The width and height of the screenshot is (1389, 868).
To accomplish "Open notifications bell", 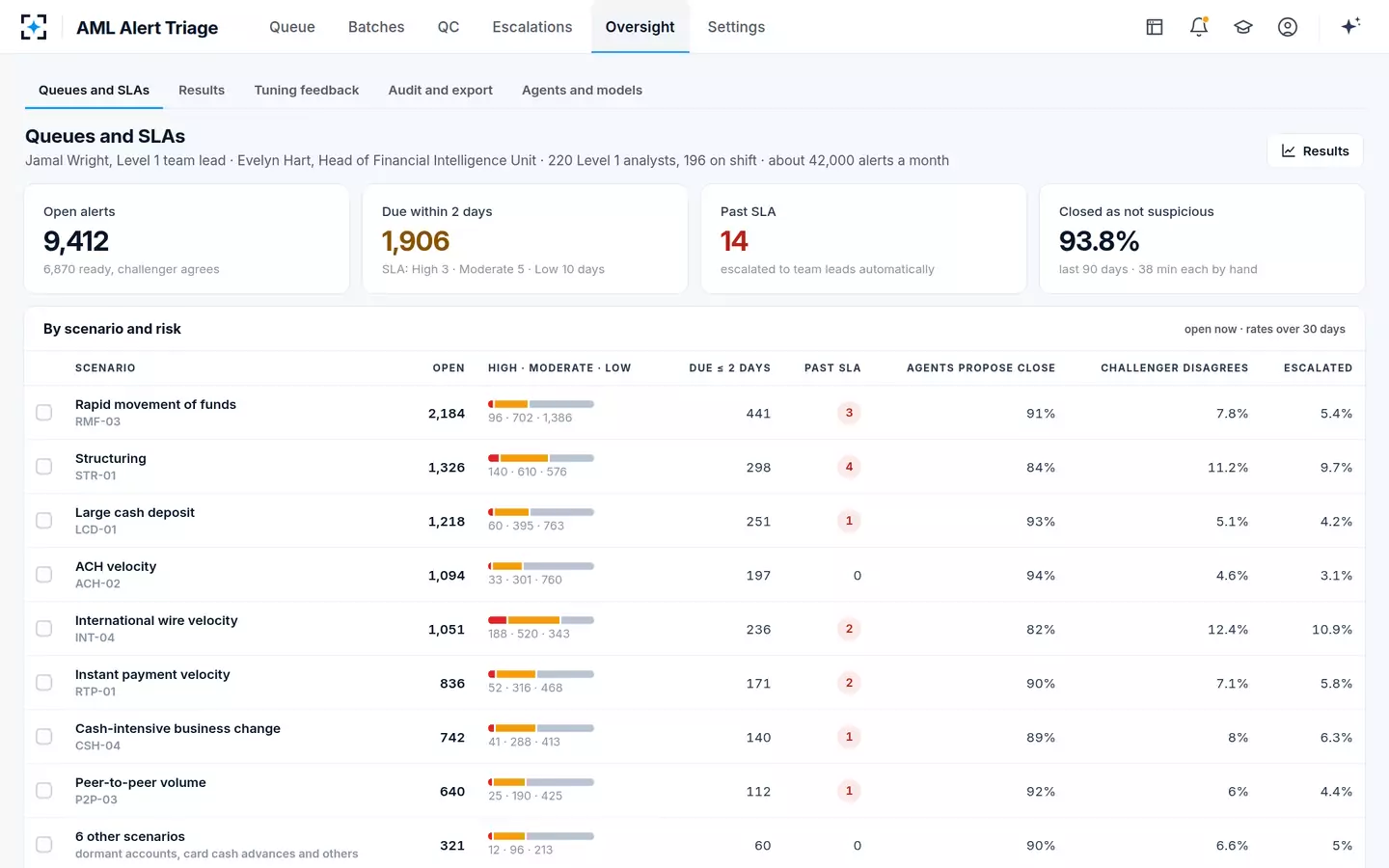I will point(1199,27).
